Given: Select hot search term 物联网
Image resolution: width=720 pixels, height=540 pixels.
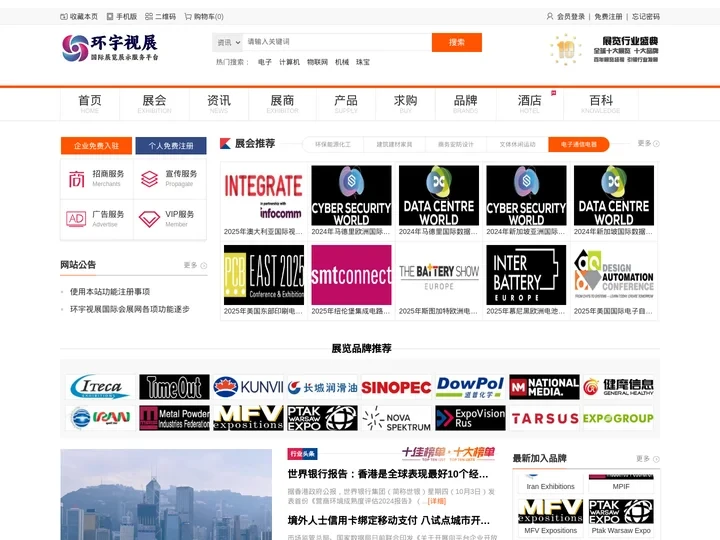Looking at the screenshot, I should 317,62.
